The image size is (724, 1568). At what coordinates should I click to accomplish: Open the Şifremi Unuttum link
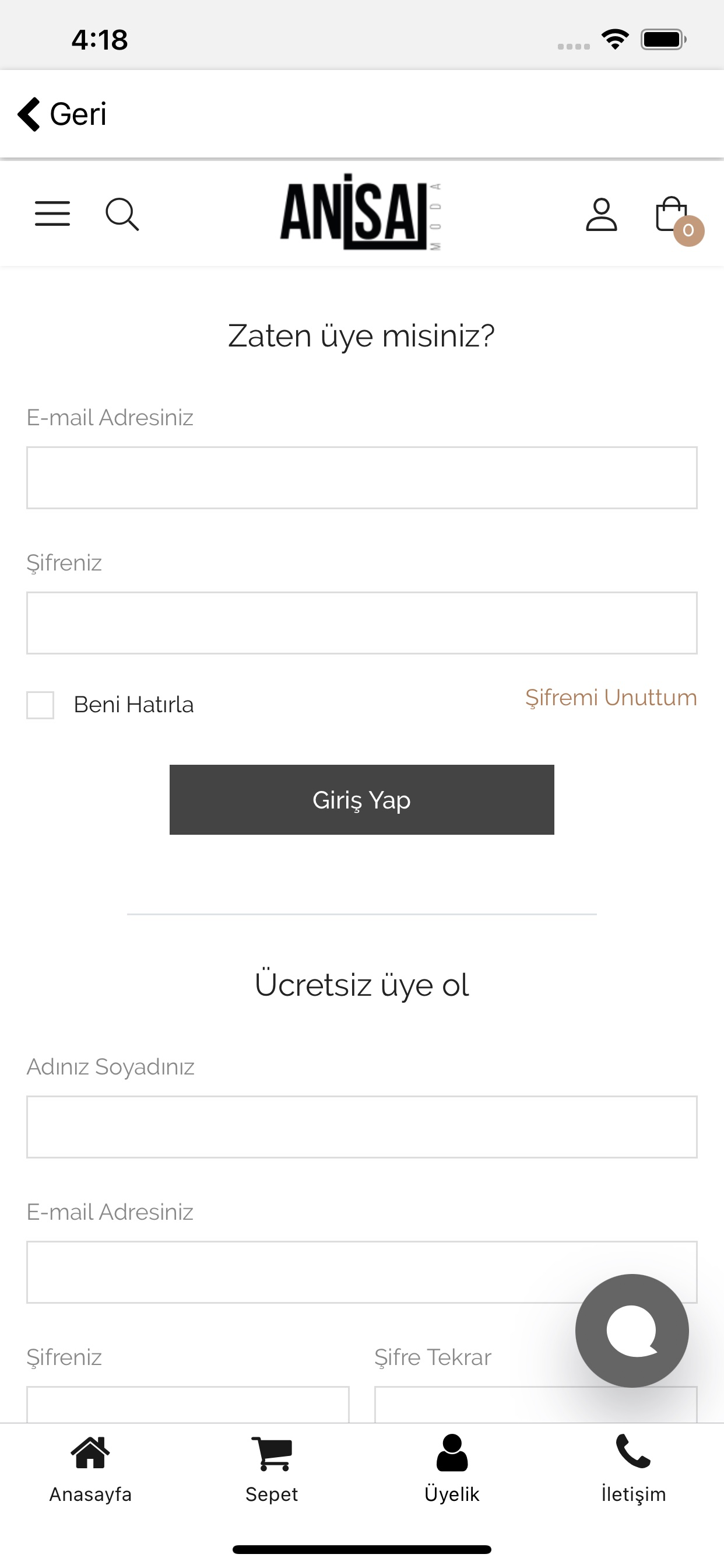(x=611, y=698)
